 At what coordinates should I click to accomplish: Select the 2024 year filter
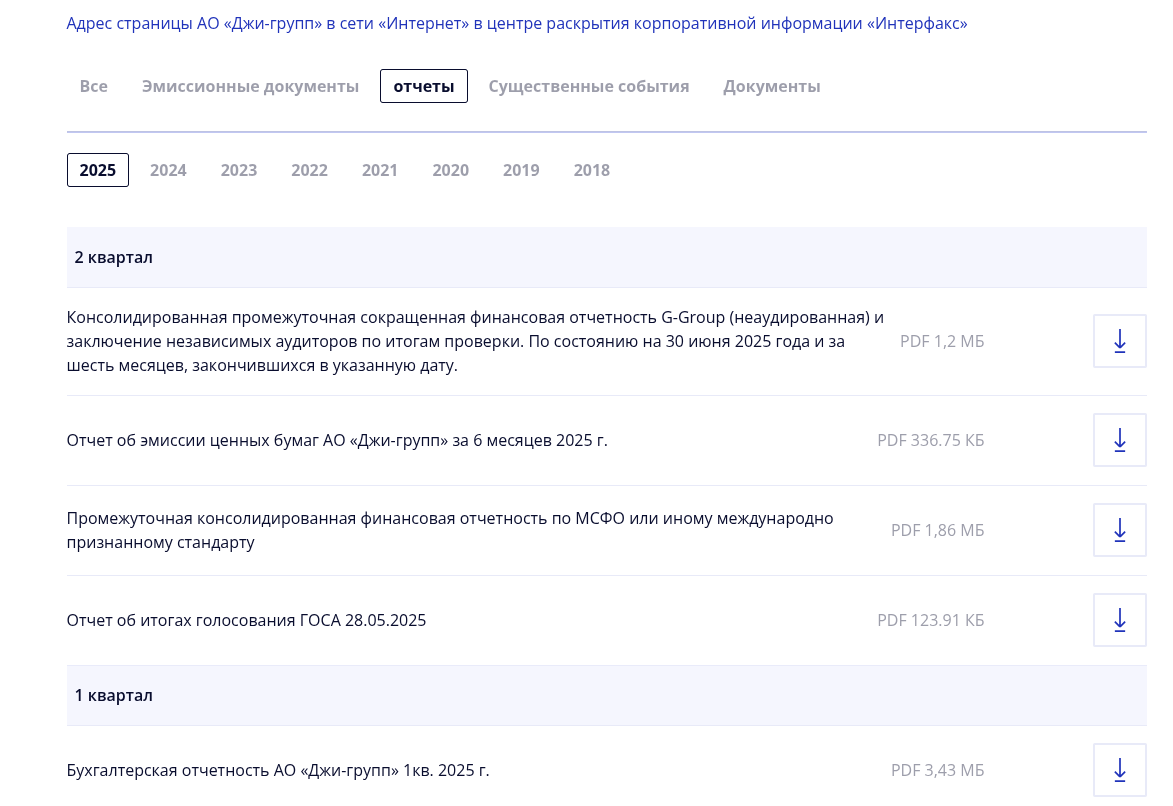[168, 170]
